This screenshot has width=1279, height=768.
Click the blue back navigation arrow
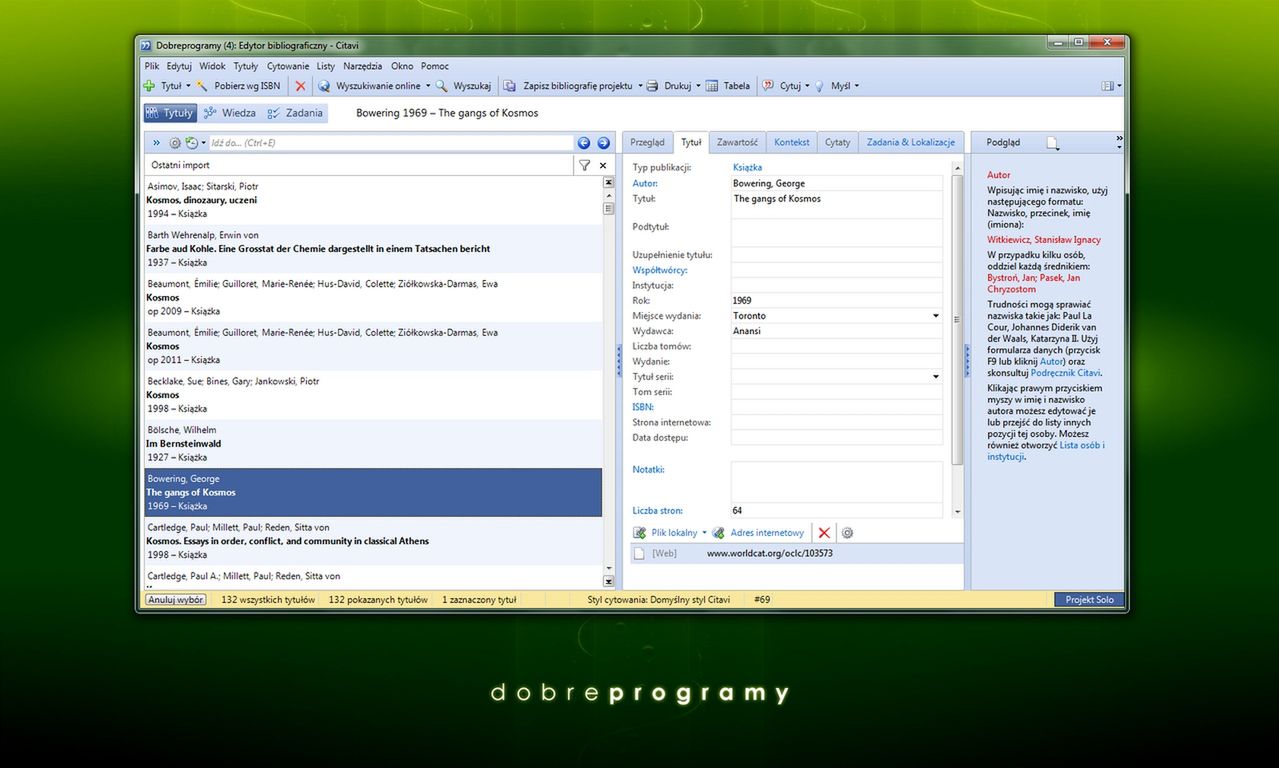585,143
